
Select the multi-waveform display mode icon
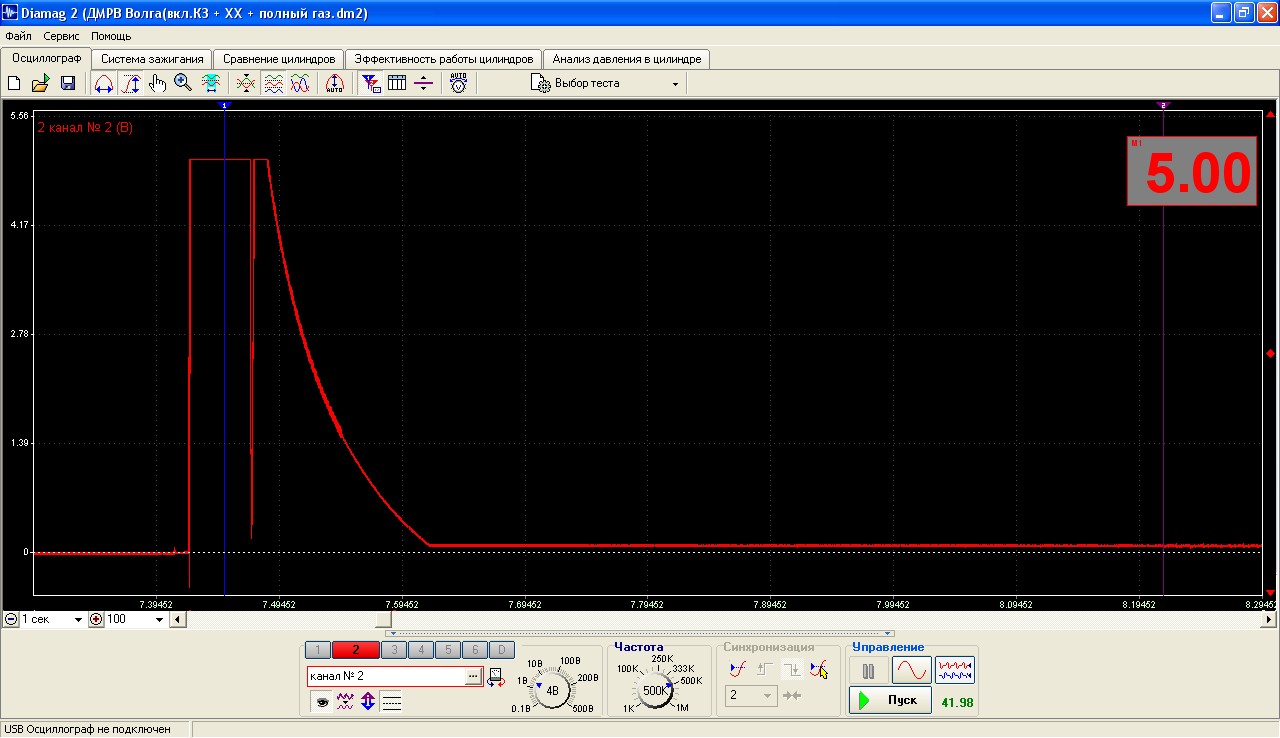tap(955, 671)
